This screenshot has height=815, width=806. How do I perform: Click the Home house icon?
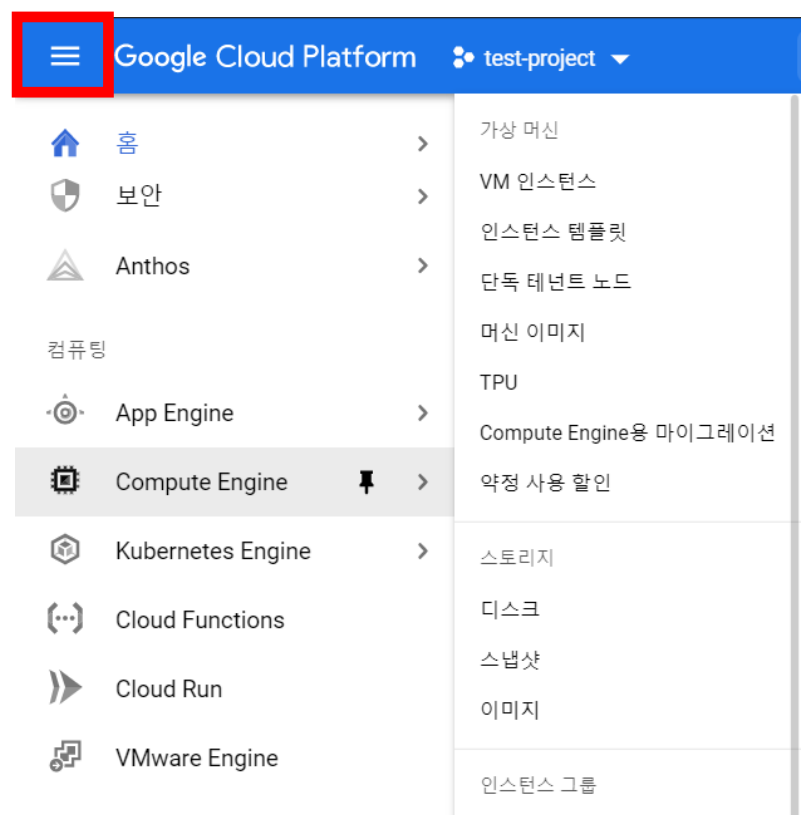[65, 143]
